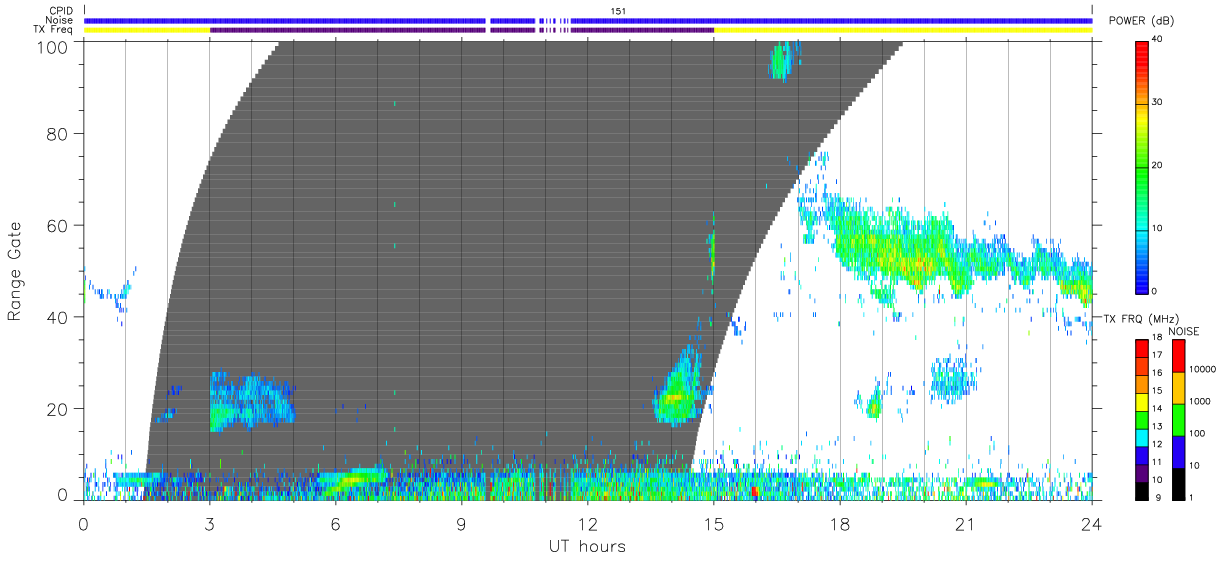Click the Noise row label at top left
This screenshot has width=1228, height=567.
point(60,20)
